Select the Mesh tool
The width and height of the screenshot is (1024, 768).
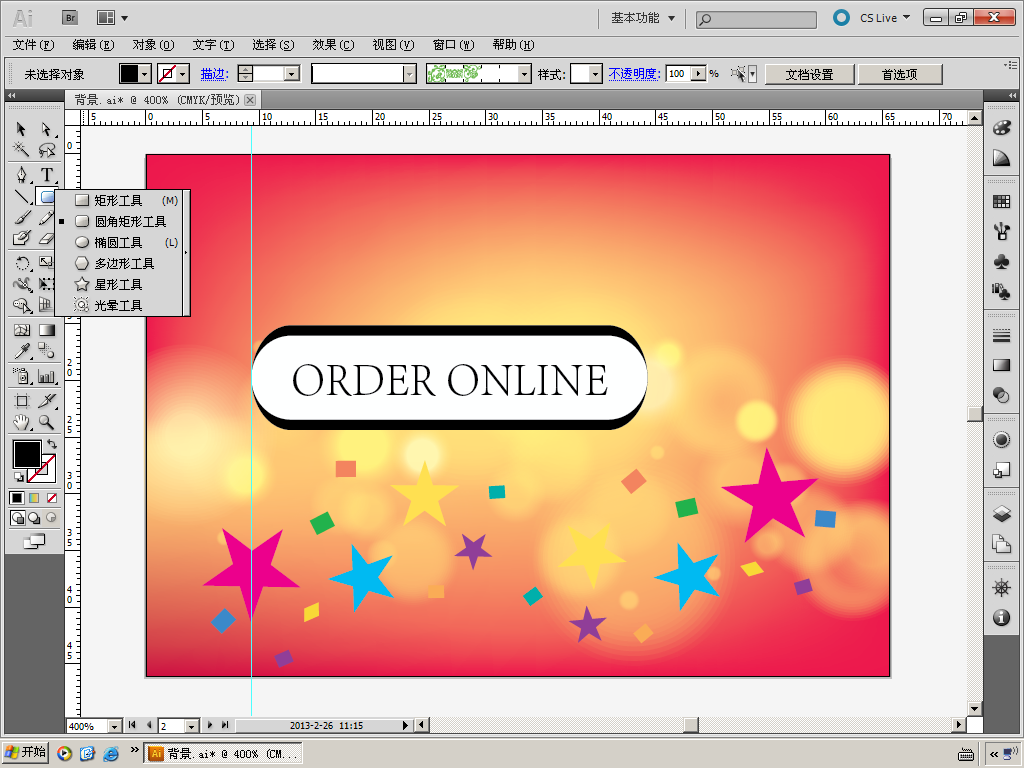pyautogui.click(x=21, y=330)
